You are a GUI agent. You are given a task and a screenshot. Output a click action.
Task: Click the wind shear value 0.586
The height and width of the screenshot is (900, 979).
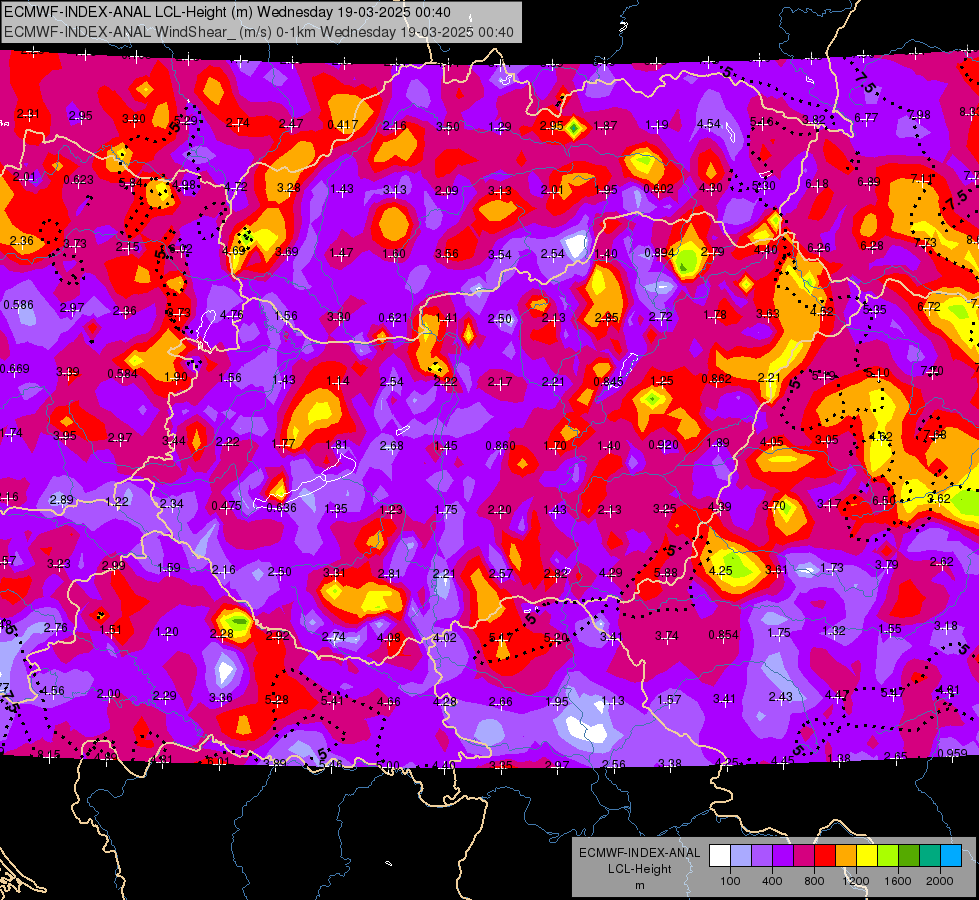pyautogui.click(x=19, y=305)
